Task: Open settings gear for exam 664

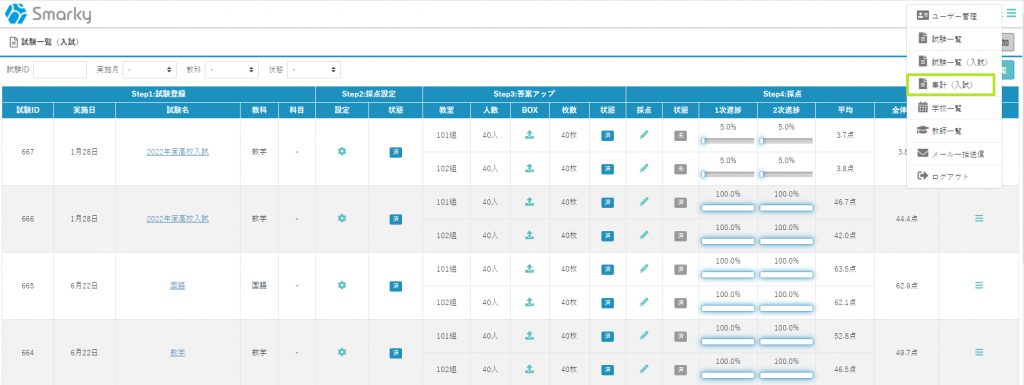Action: pos(342,352)
